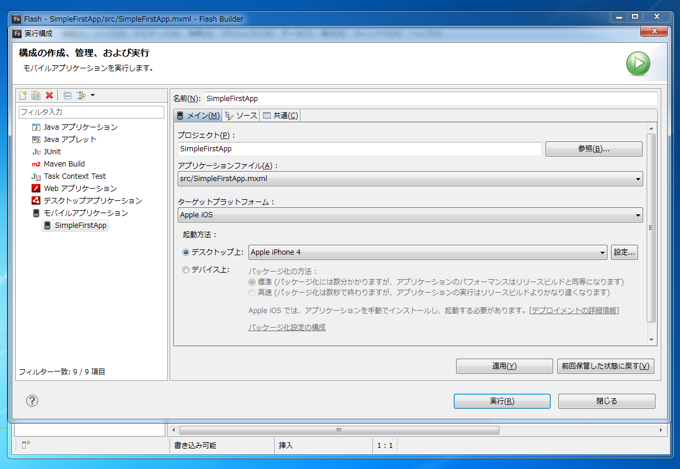Click the vertical scrollbar of main tab
The width and height of the screenshot is (680, 469).
coord(651,228)
